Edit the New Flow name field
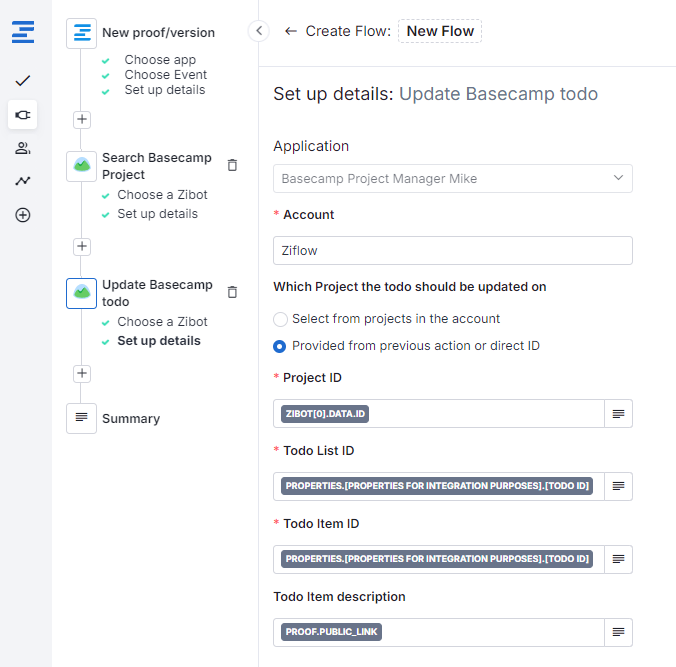This screenshot has height=667, width=676. [440, 31]
